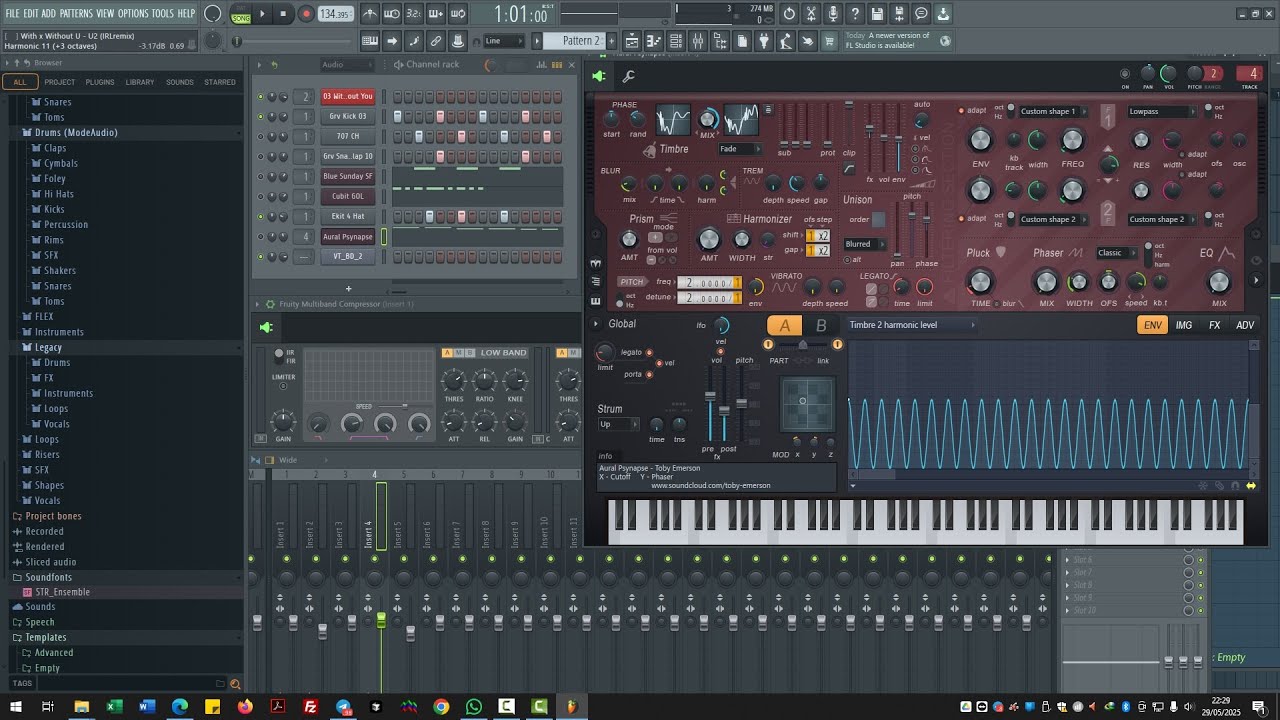Click the add pattern plus button
Image resolution: width=1280 pixels, height=720 pixels.
(612, 41)
